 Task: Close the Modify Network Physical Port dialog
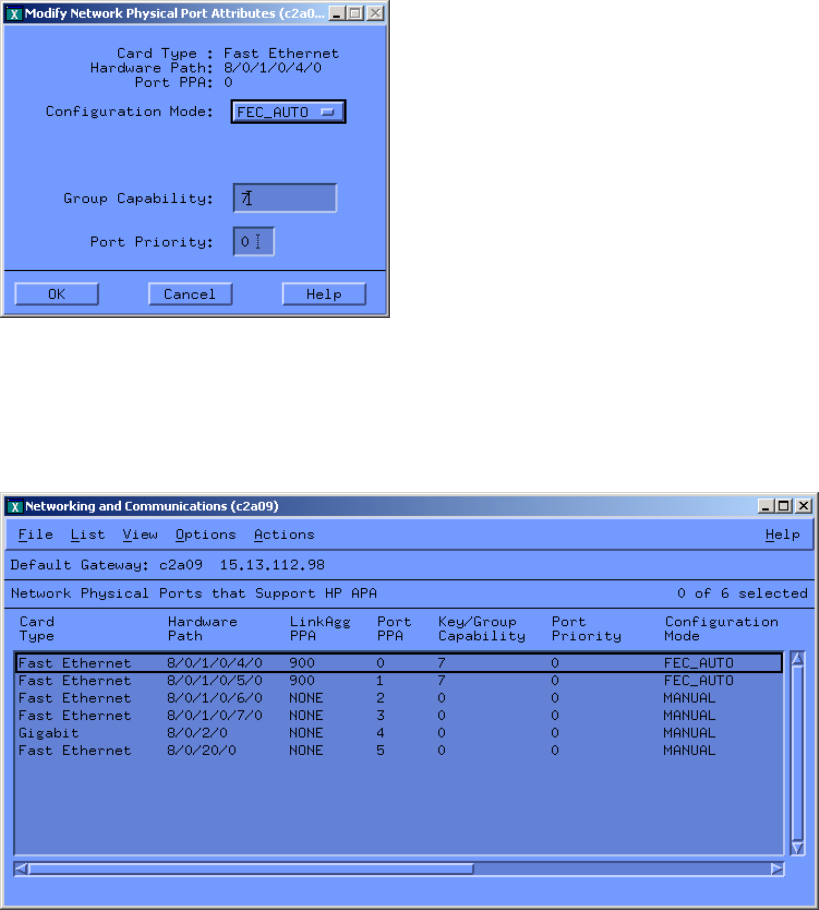376,13
